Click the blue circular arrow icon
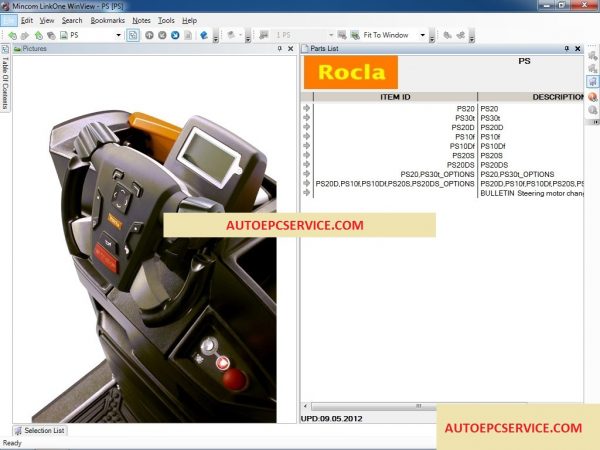This screenshot has width=600, height=450. [175, 35]
